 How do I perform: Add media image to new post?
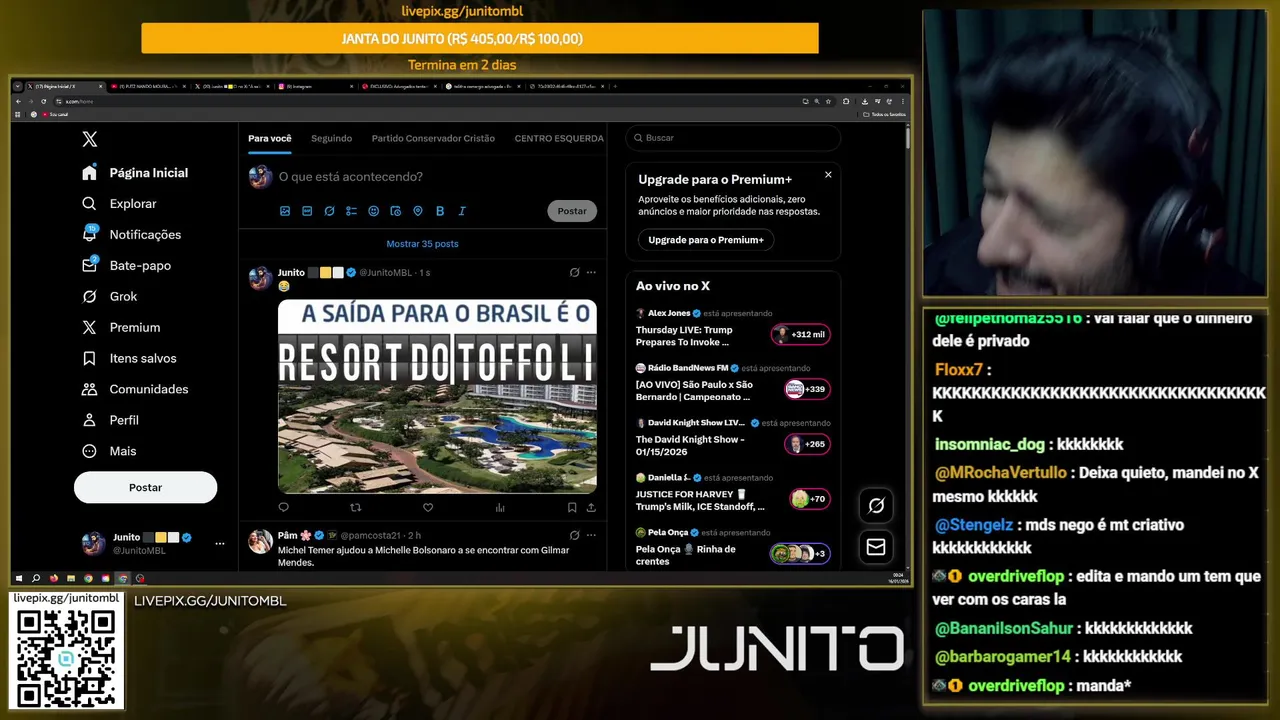[x=285, y=211]
